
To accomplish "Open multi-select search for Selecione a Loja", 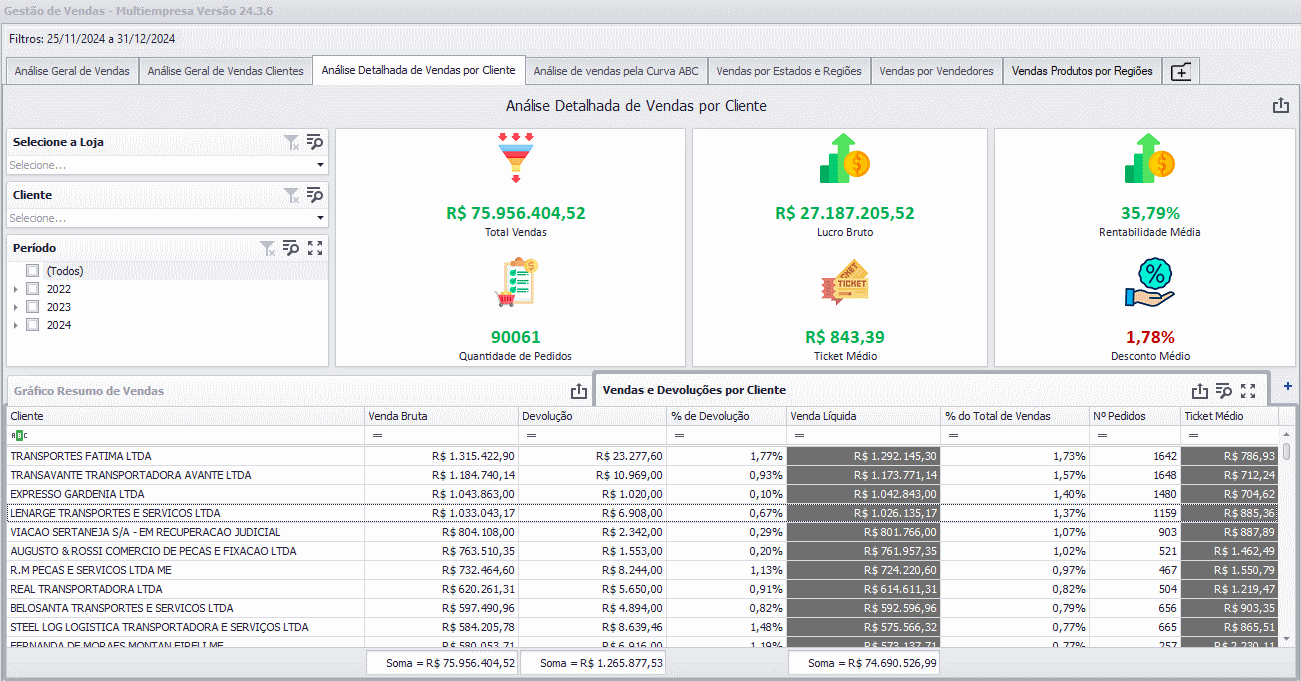I will coord(315,142).
